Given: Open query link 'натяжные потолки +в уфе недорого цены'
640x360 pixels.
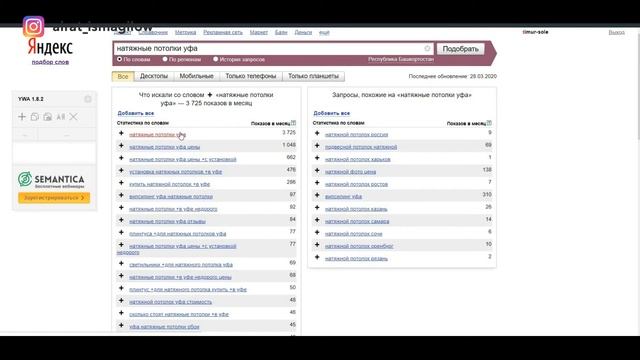Looking at the screenshot, I should click(180, 277).
